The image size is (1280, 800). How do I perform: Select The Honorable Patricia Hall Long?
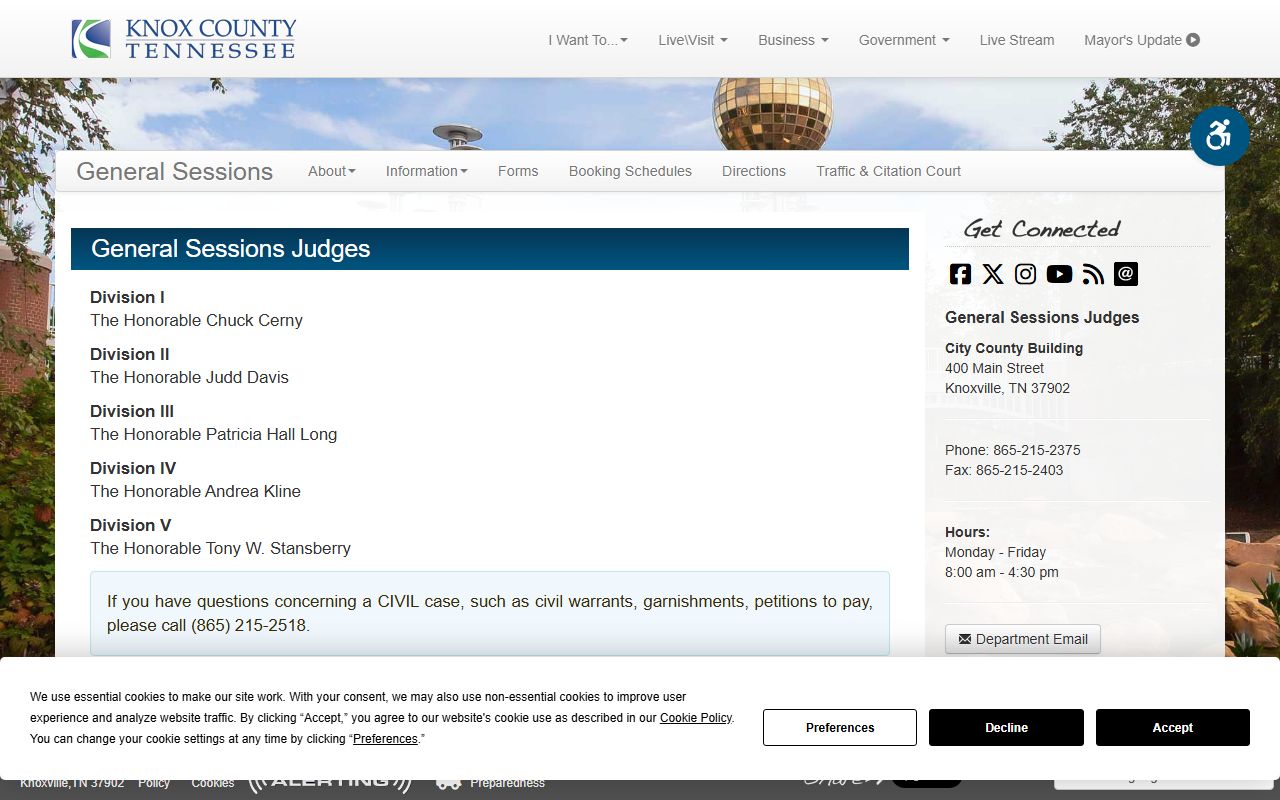[214, 434]
